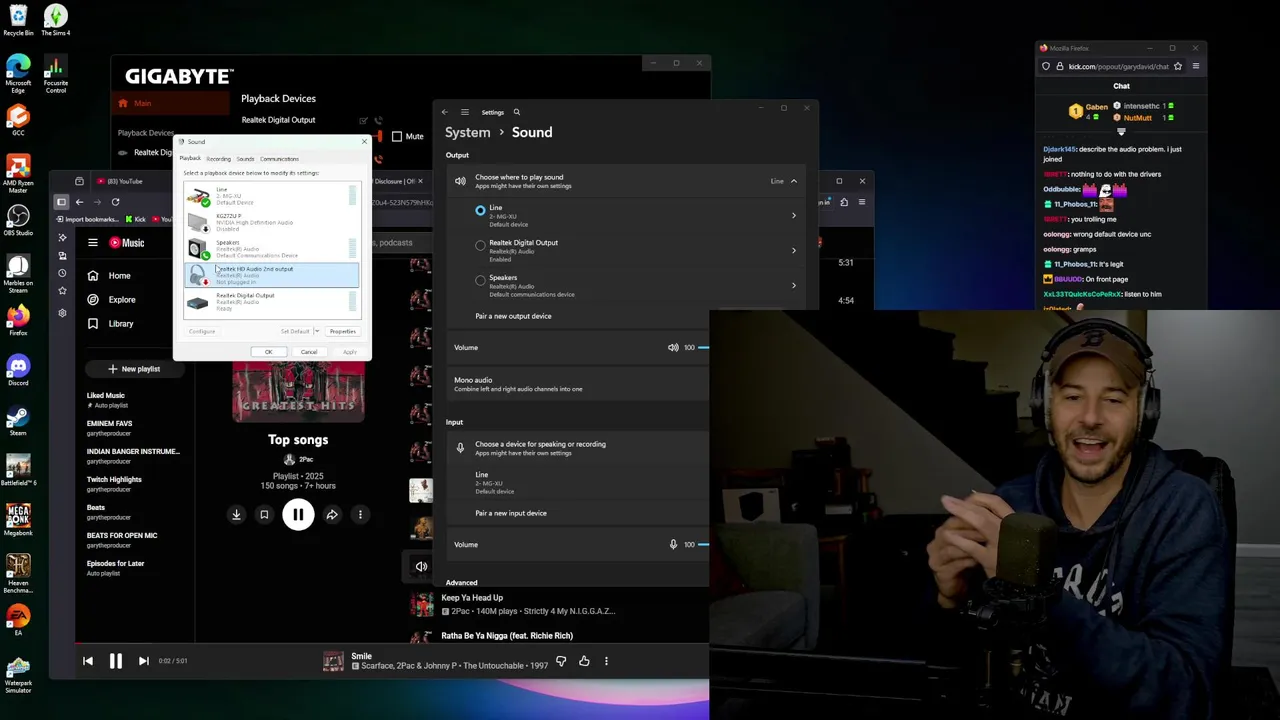Click Pair a new input device
Viewport: 1280px width, 720px height.
coord(511,513)
